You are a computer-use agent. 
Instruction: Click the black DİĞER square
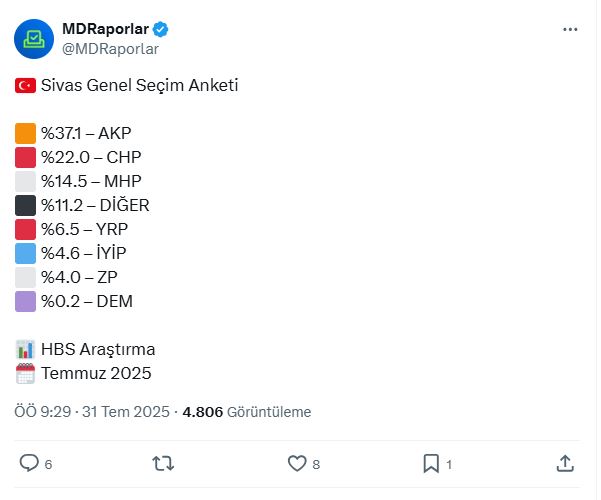pos(25,206)
